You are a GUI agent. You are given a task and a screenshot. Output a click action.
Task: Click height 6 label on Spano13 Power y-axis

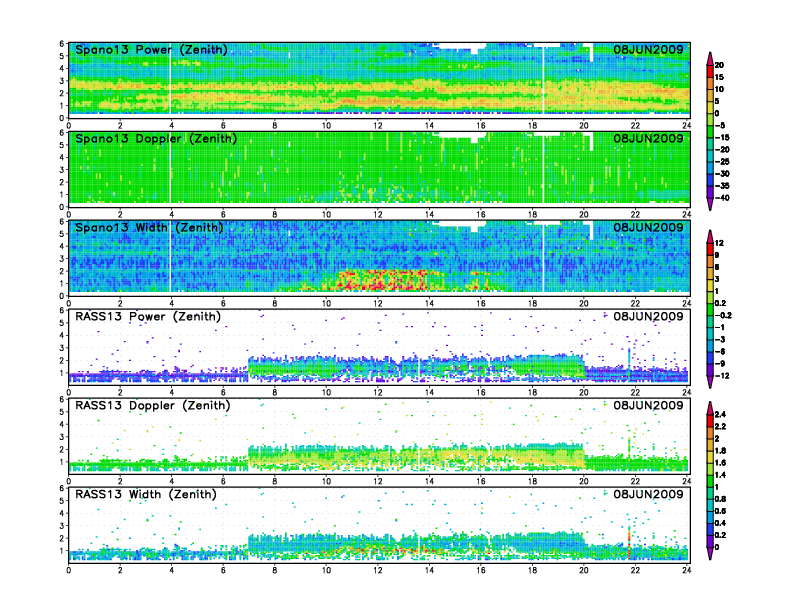(62, 44)
